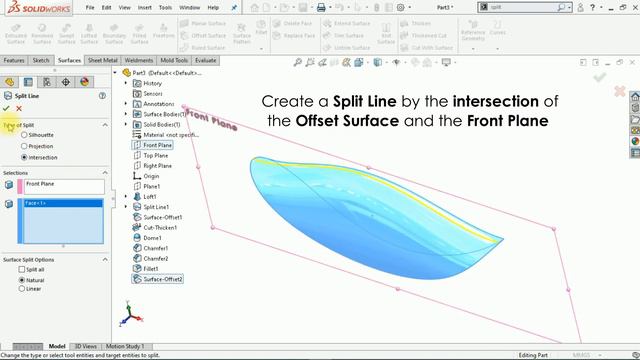Screen dimensions: 640x360
Task: Click Face<1> in faces selection box
Action: tap(63, 203)
